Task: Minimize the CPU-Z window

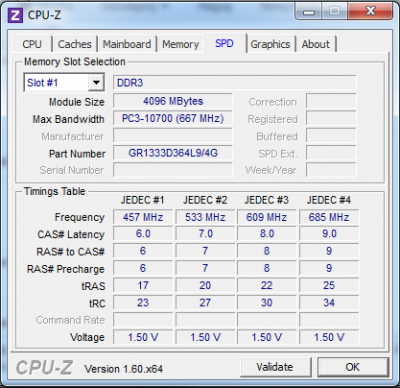Action: coord(309,12)
